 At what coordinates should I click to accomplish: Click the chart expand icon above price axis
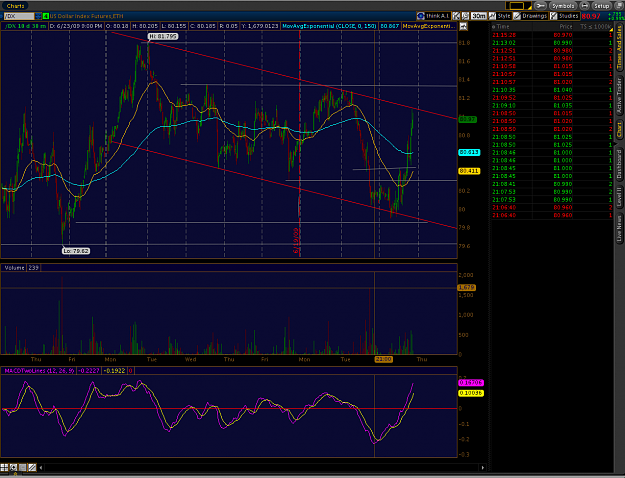click(463, 26)
